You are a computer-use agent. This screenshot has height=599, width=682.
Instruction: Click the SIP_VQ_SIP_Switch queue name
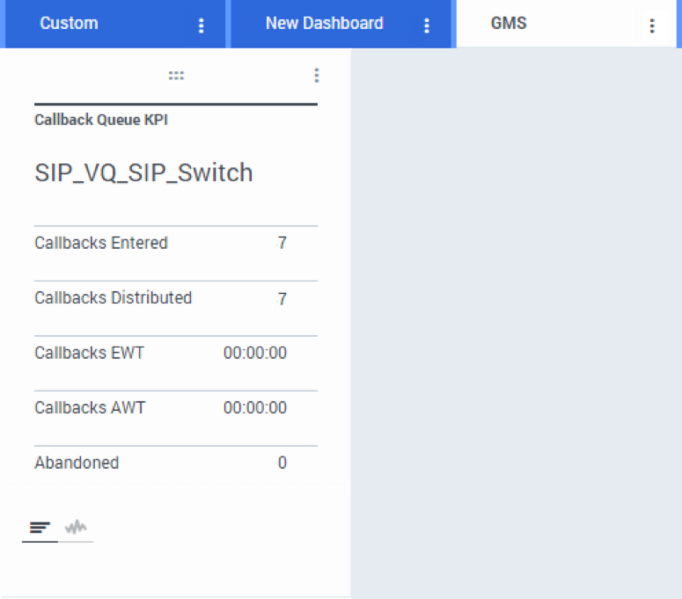tap(144, 173)
